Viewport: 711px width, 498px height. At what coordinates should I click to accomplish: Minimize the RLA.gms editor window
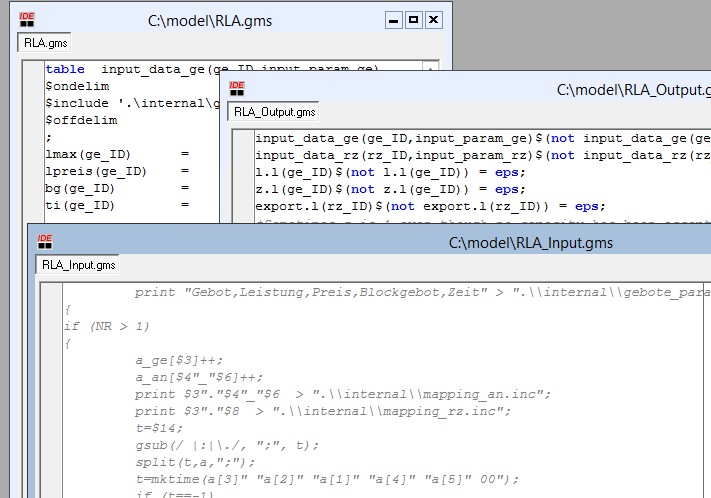394,19
